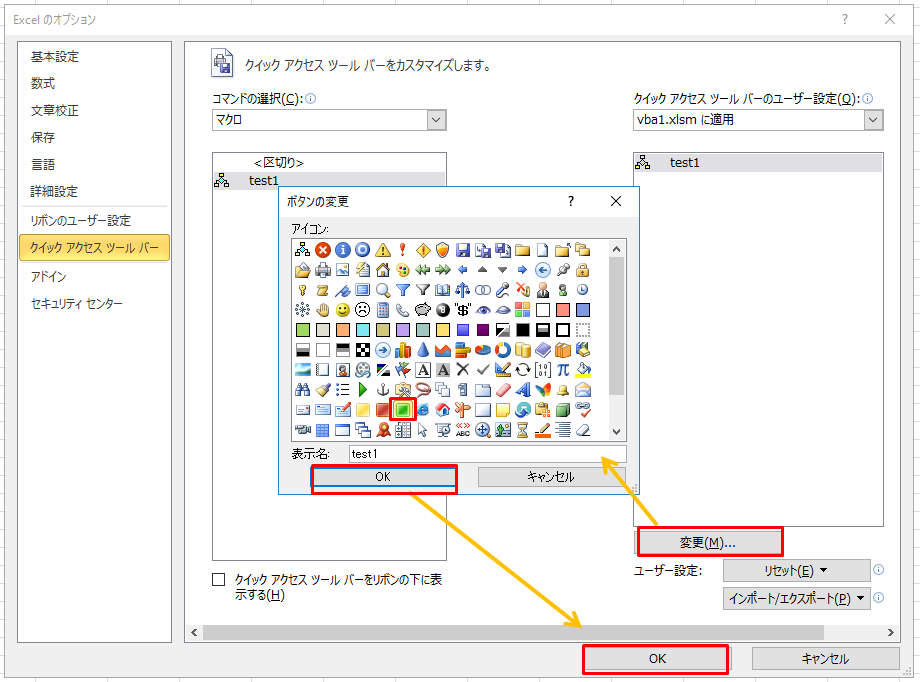Pick the piggy bank icon
920x682 pixels.
[x=422, y=310]
